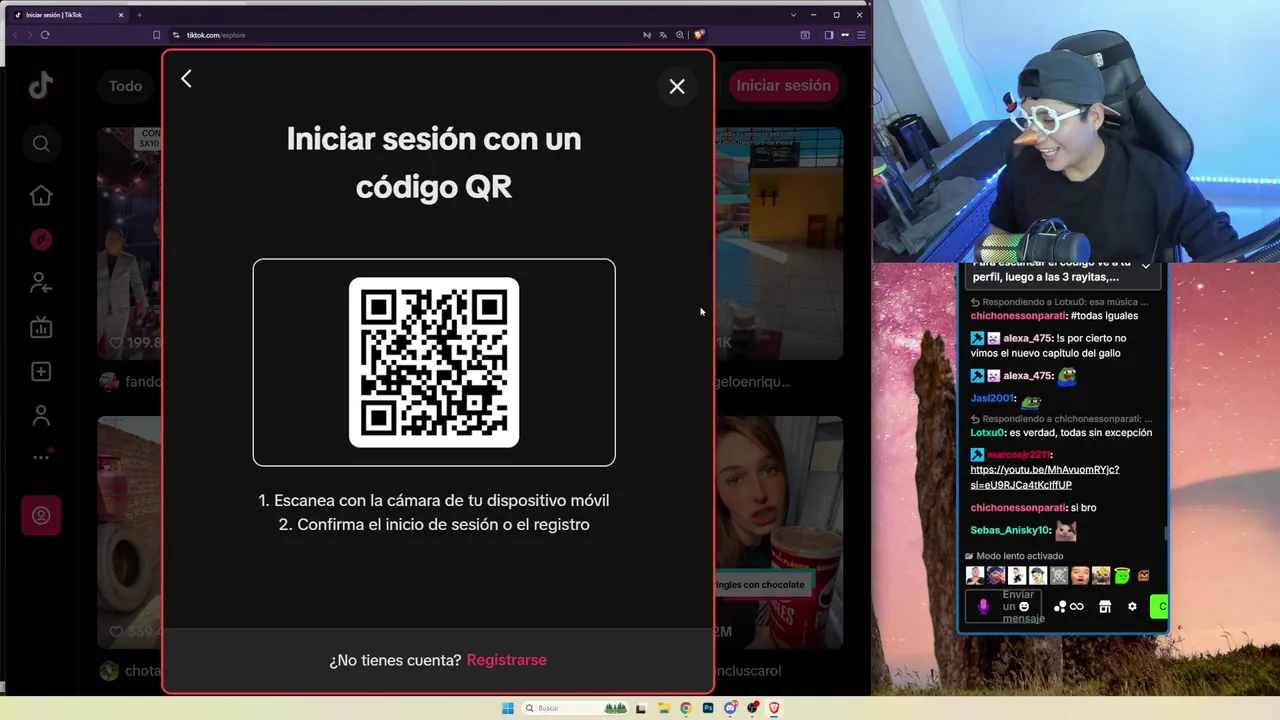This screenshot has width=1280, height=720.
Task: Select the Explore compass icon in the sidebar
Action: [41, 240]
